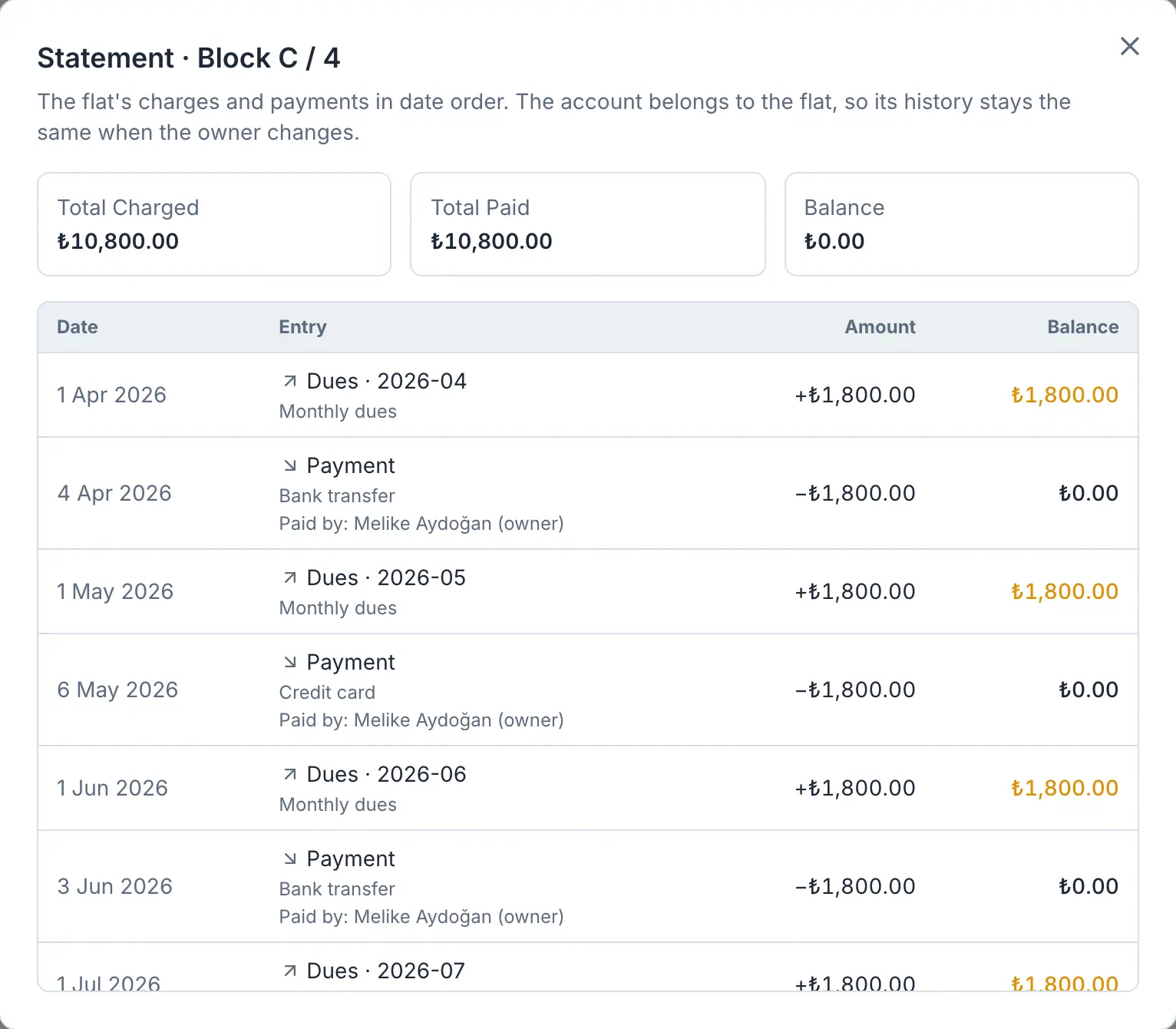
Task: Click the 4 Apr 2026 date cell
Action: 114,493
